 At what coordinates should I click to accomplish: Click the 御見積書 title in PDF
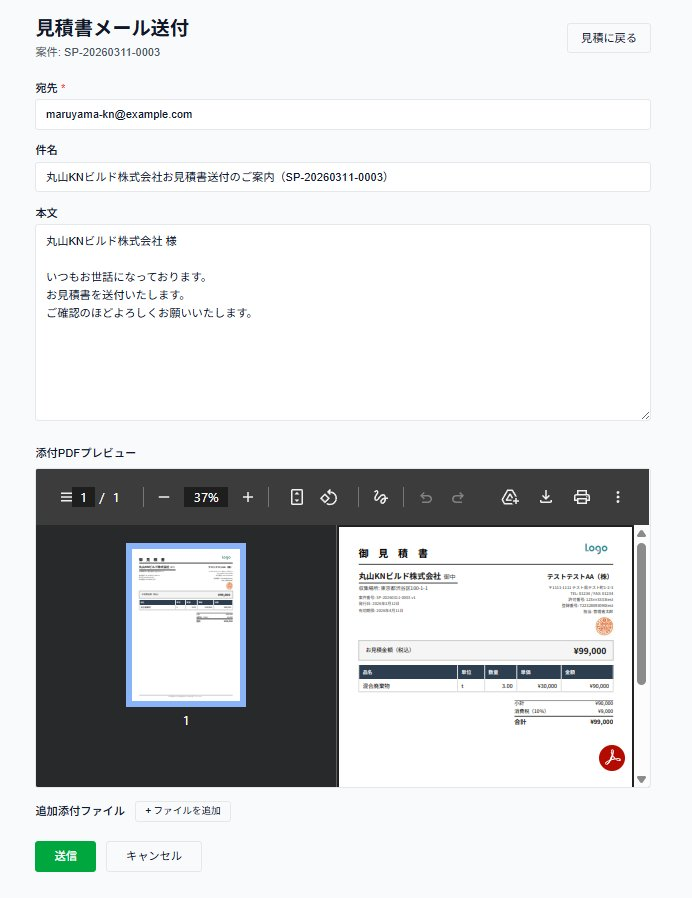(x=393, y=553)
